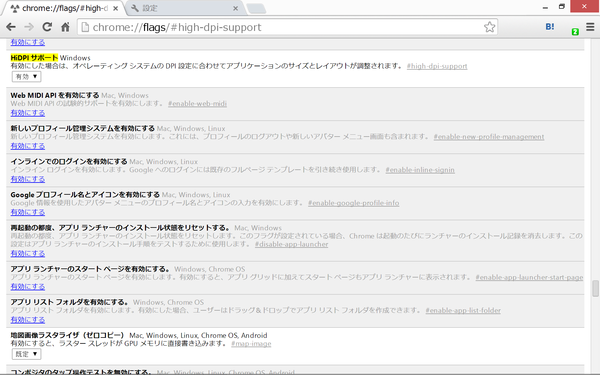Close the 設定 tab
Image resolution: width=600 pixels, height=375 pixels.
click(x=235, y=8)
